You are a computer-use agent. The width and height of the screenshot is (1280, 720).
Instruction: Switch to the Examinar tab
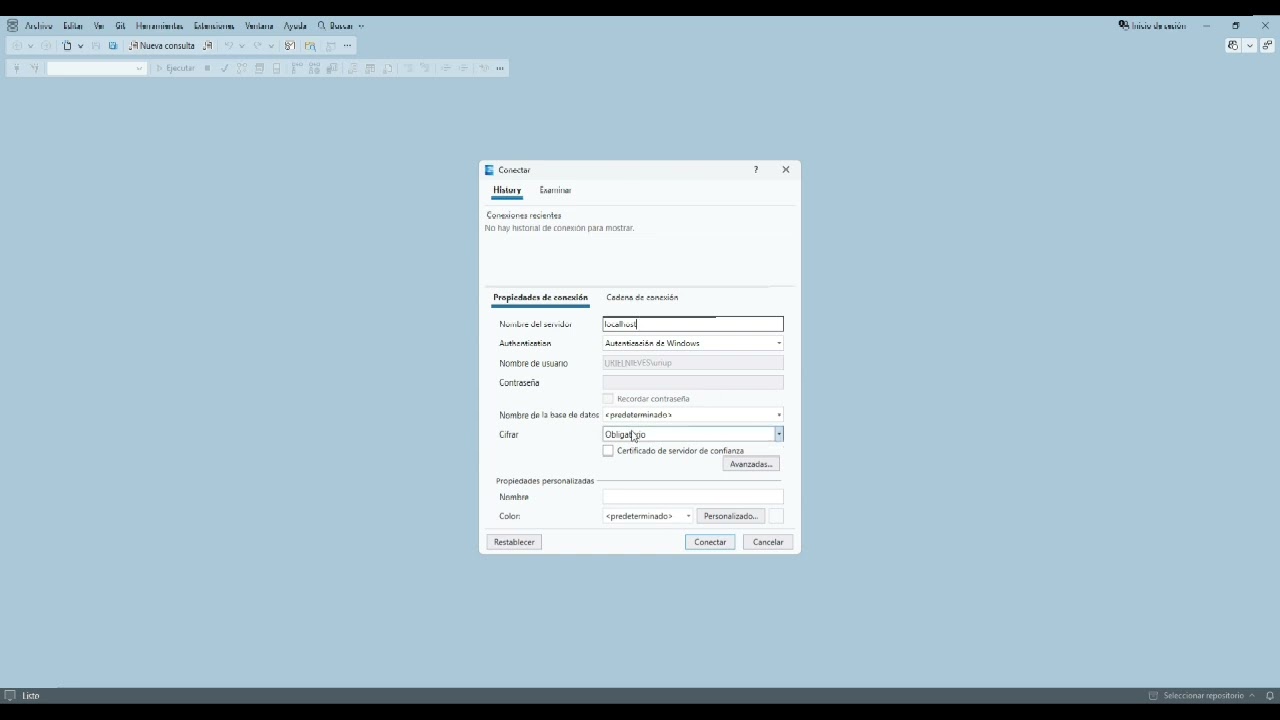tap(555, 190)
